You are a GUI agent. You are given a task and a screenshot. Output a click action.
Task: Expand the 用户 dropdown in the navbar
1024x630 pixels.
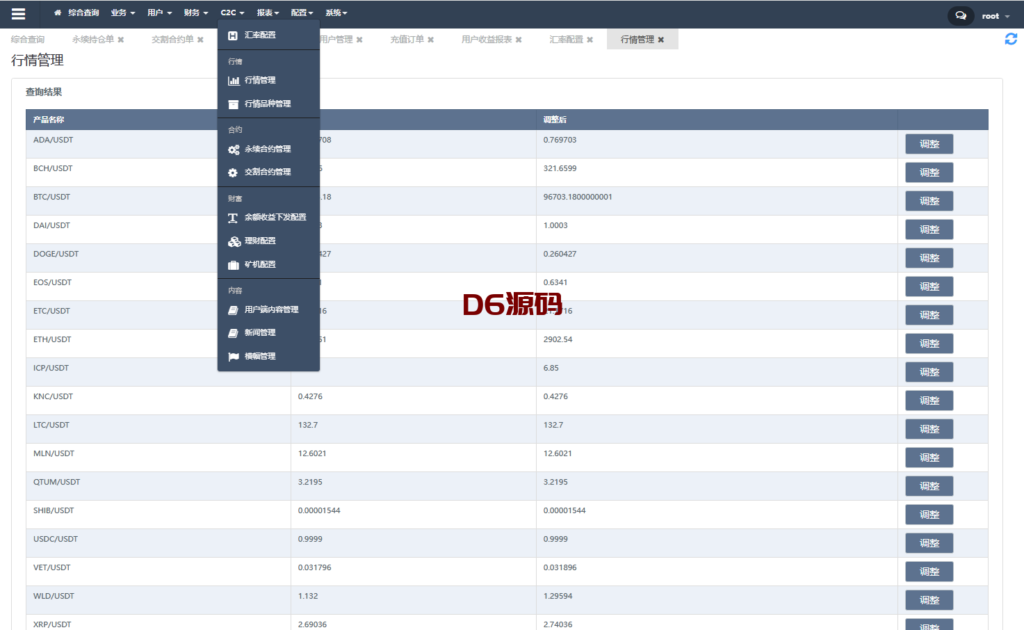tap(159, 13)
